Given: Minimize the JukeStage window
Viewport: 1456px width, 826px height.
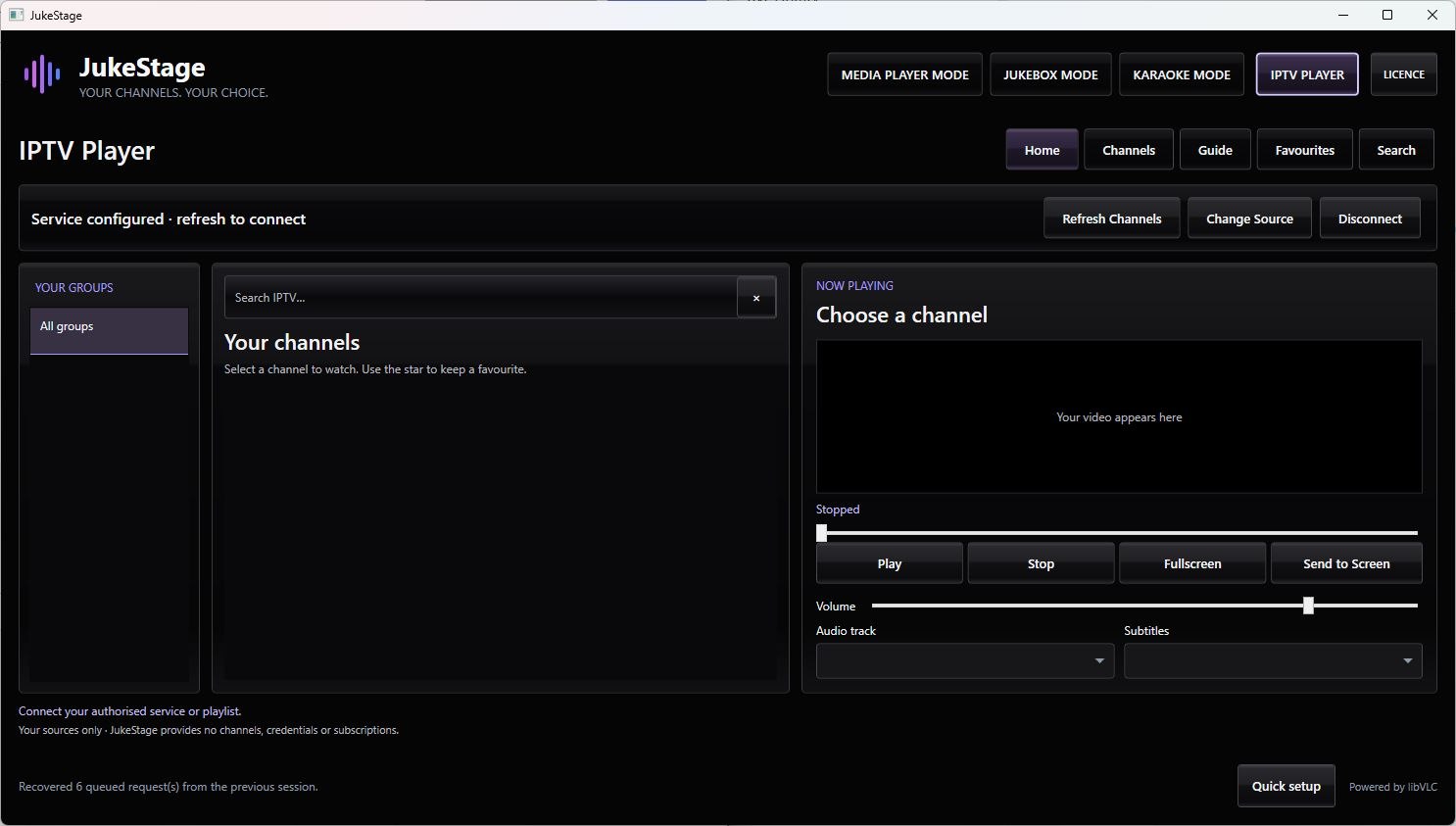Looking at the screenshot, I should click(x=1342, y=15).
